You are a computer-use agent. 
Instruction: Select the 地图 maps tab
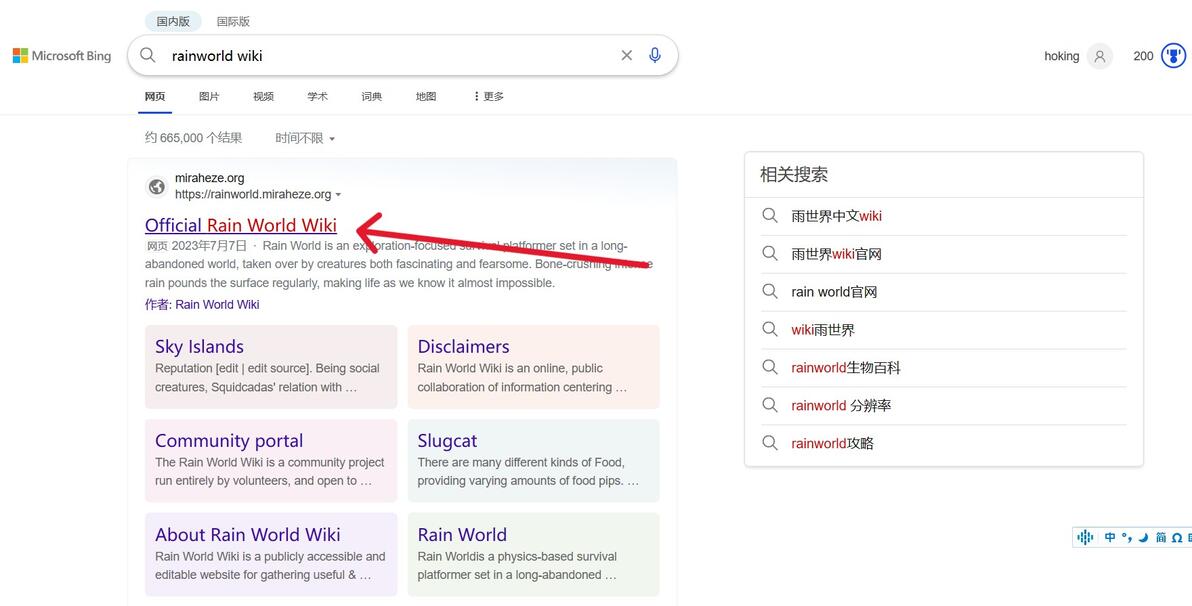pyautogui.click(x=426, y=97)
